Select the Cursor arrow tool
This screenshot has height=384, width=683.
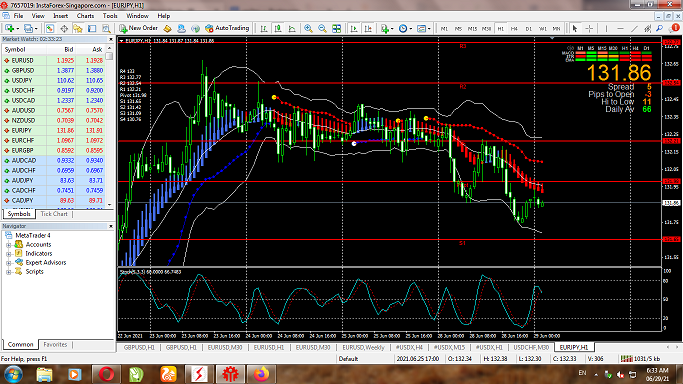[575, 28]
